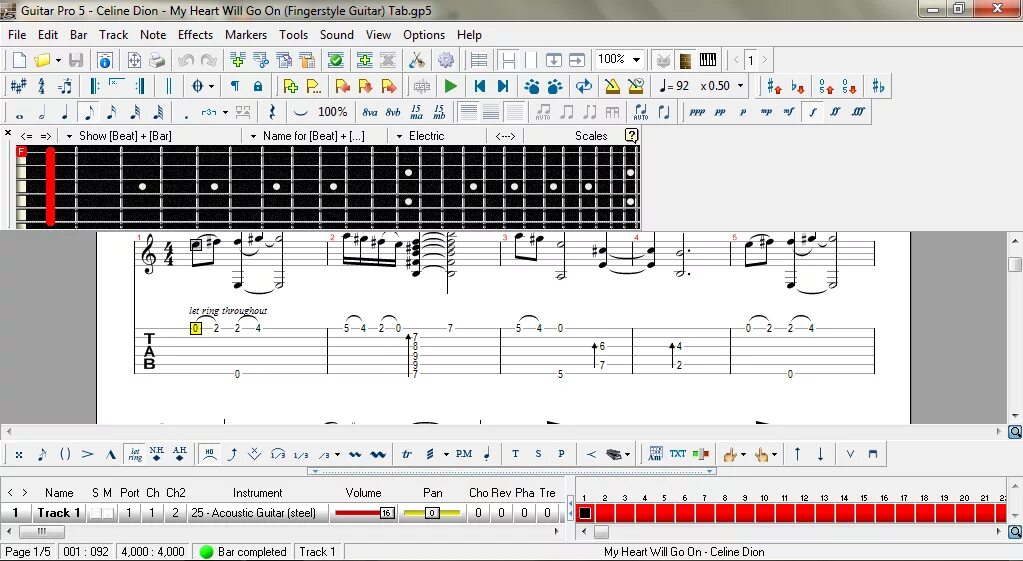1023x561 pixels.
Task: Apply bend effect arrow icon
Action: (x=232, y=454)
